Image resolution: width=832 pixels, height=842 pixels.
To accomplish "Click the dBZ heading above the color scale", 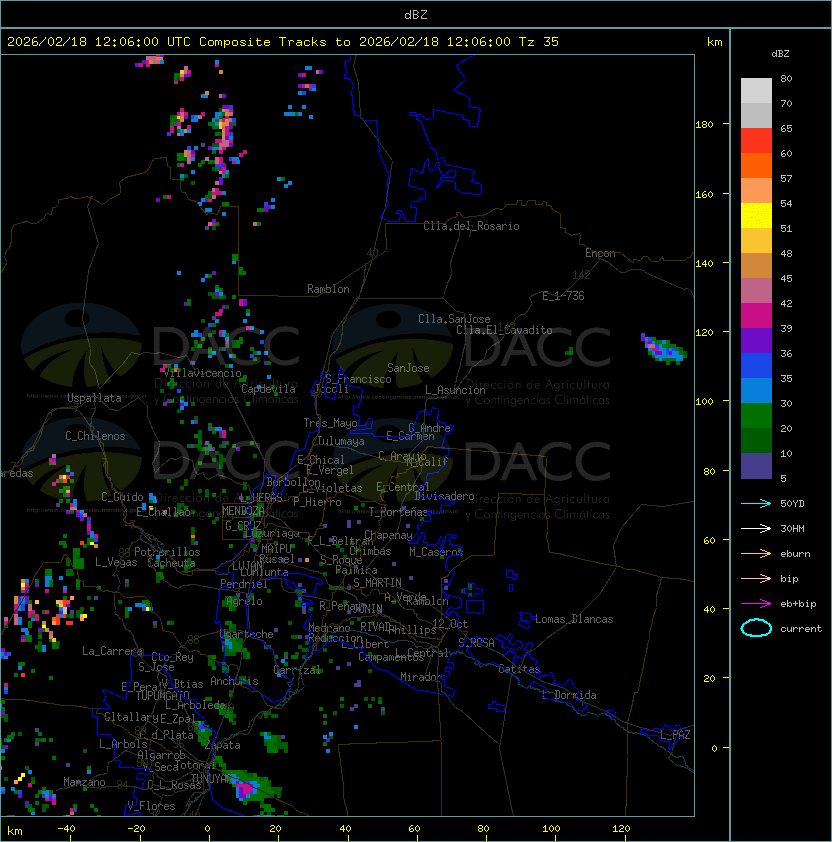I will [x=780, y=54].
